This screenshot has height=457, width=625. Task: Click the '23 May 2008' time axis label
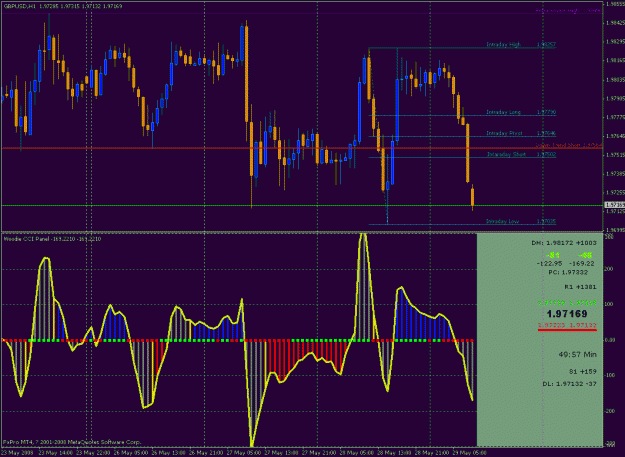17,453
